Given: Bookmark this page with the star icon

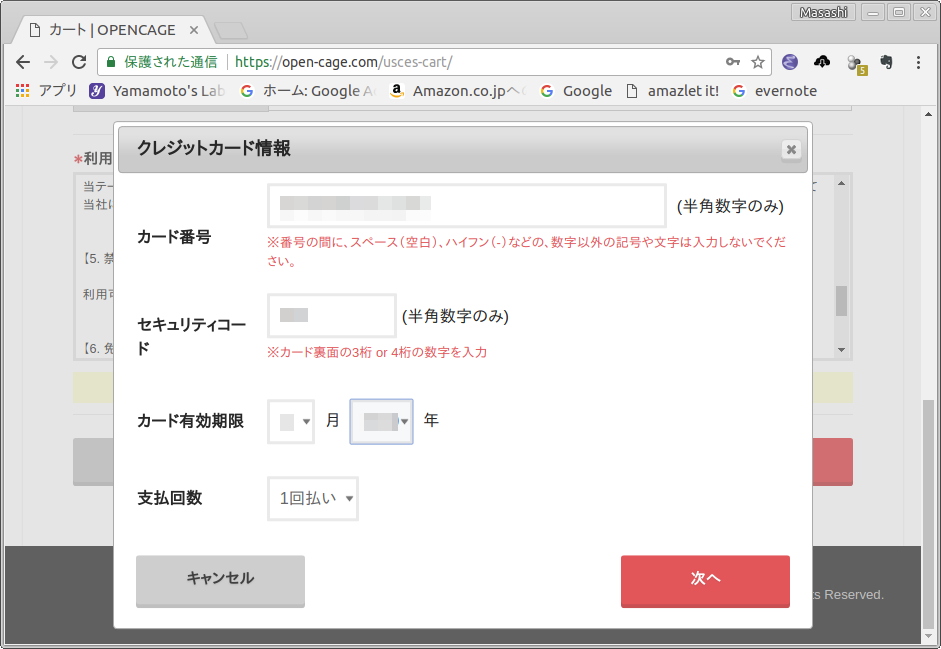Looking at the screenshot, I should [758, 62].
